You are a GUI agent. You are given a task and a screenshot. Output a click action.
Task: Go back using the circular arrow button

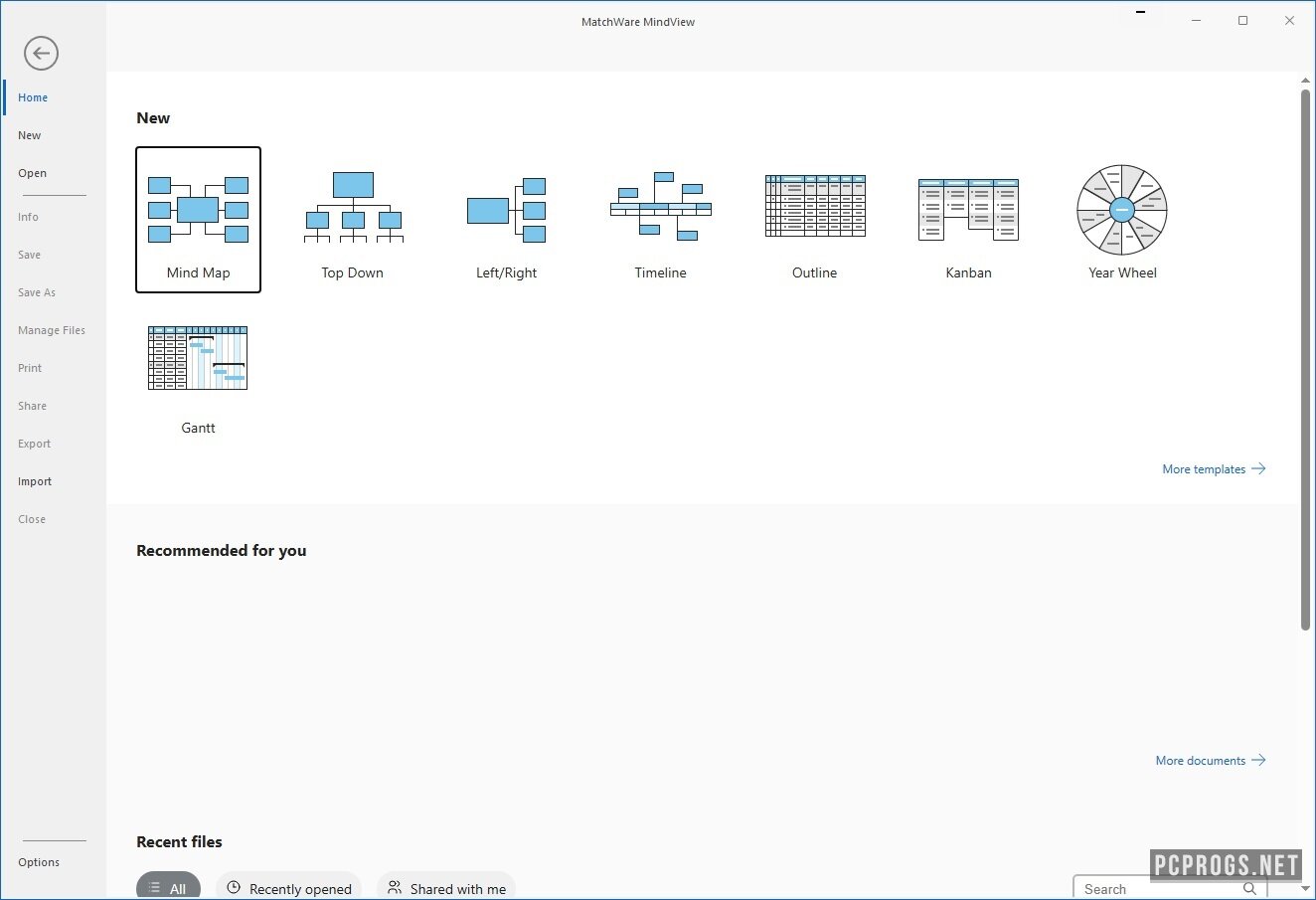pyautogui.click(x=42, y=53)
